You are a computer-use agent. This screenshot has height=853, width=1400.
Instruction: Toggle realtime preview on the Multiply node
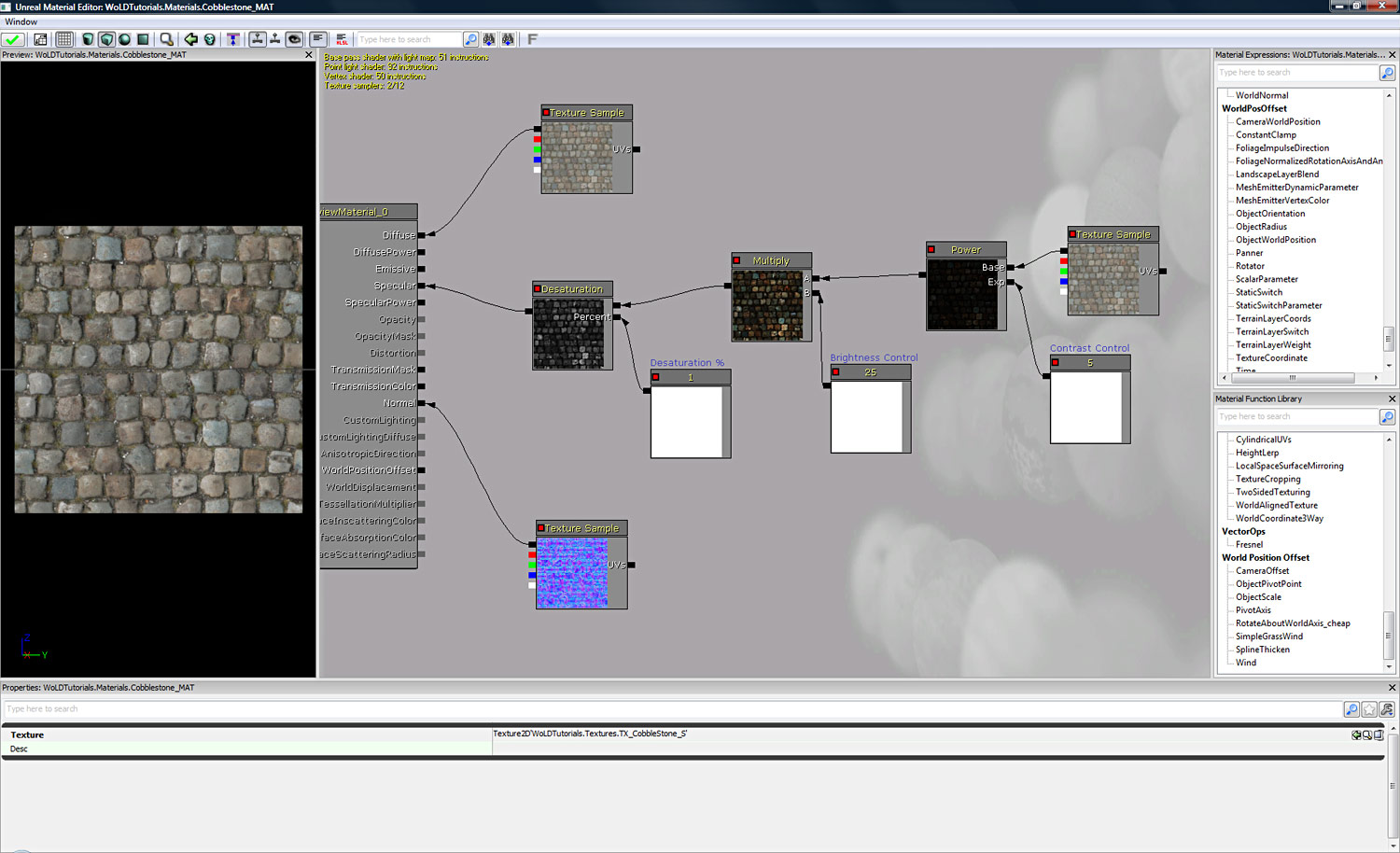coord(735,261)
